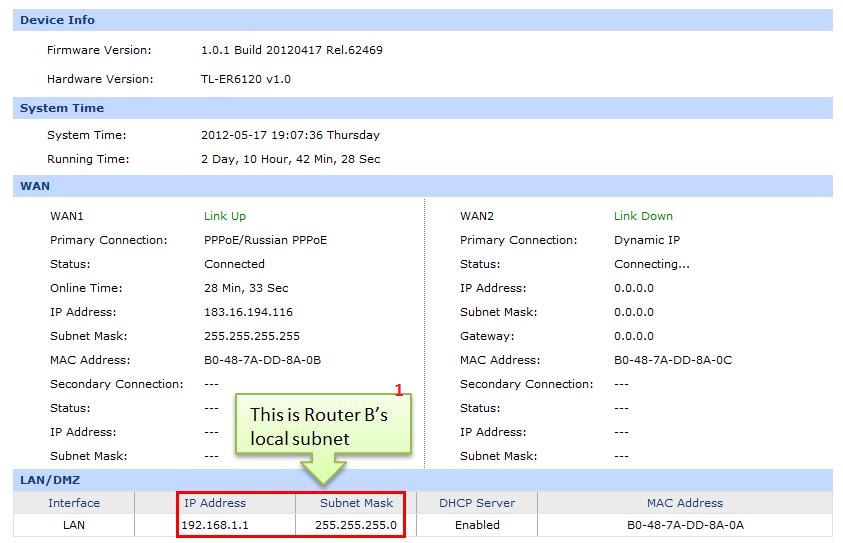This screenshot has width=843, height=543.
Task: Click the WAN2 Gateway label
Action: [487, 336]
